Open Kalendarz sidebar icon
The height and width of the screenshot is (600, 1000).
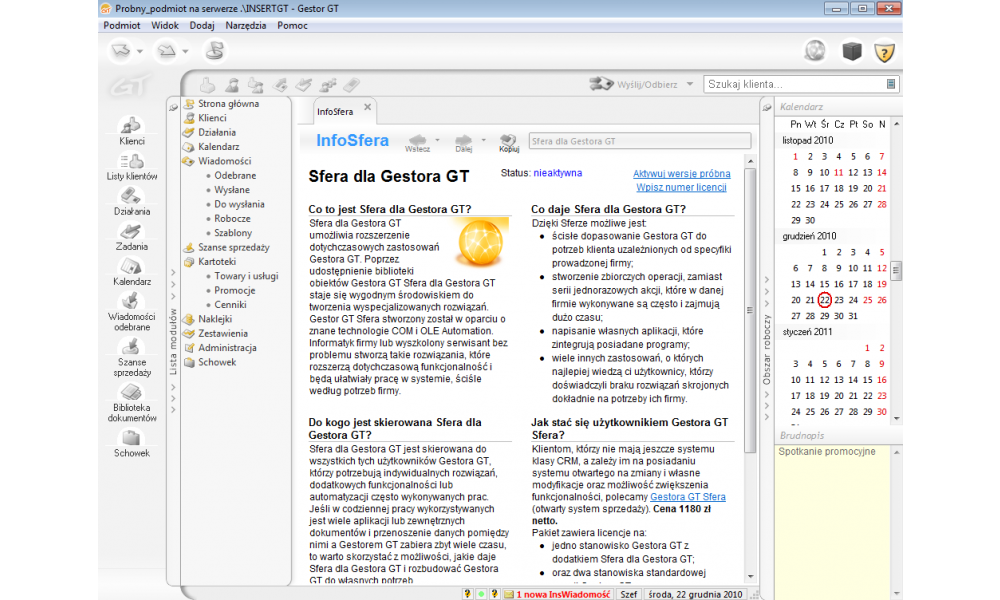[x=131, y=272]
